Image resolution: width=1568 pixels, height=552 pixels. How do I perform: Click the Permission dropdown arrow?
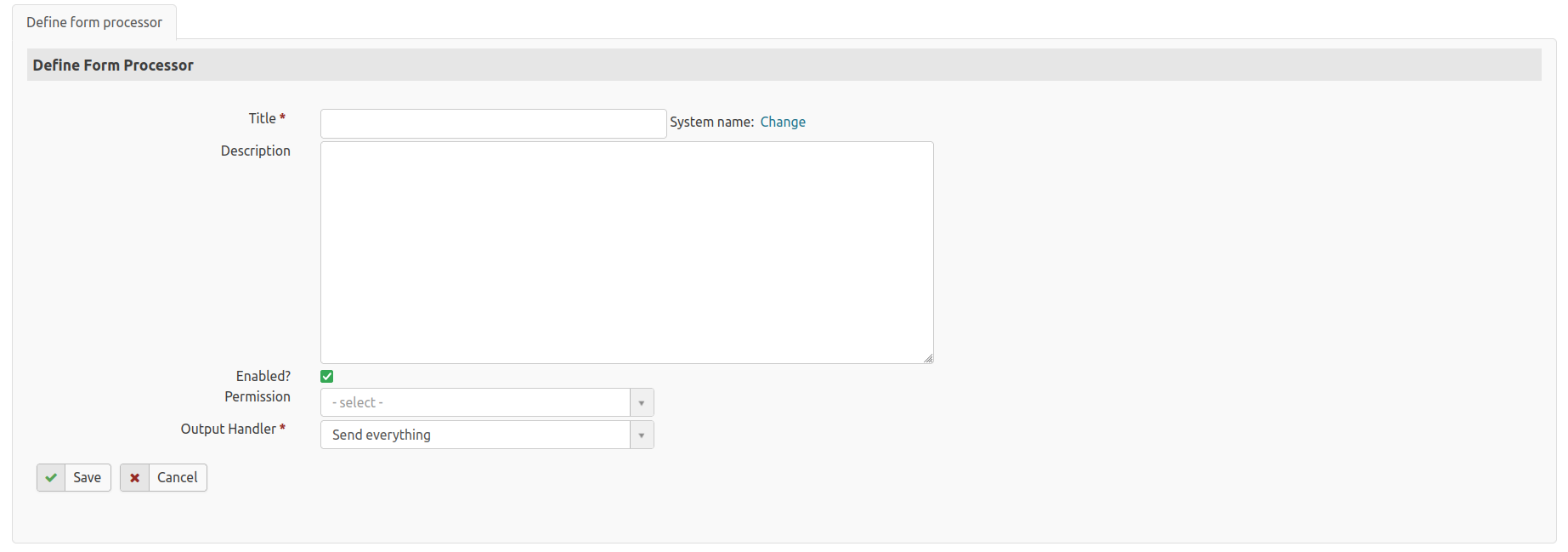click(642, 402)
